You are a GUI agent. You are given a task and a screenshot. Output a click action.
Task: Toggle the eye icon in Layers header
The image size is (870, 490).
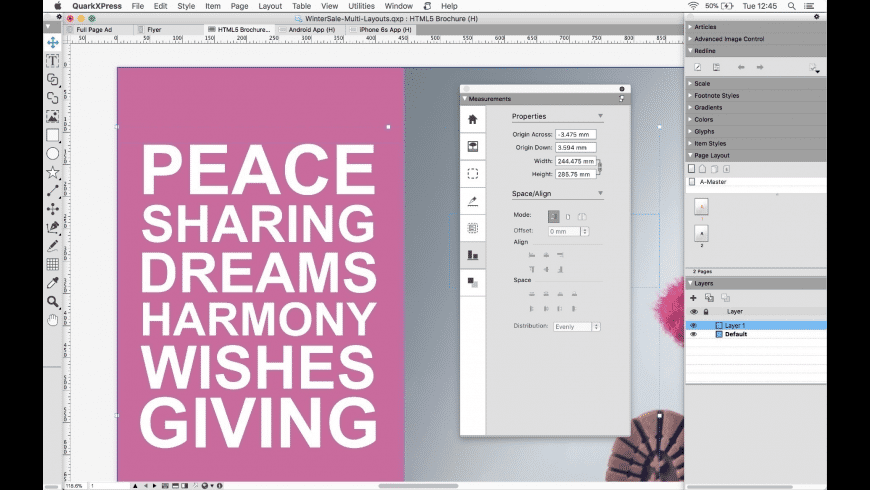pyautogui.click(x=694, y=312)
